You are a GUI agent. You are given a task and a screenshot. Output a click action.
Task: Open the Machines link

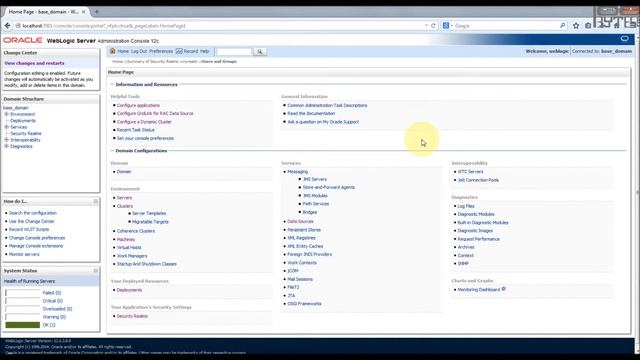126,240
